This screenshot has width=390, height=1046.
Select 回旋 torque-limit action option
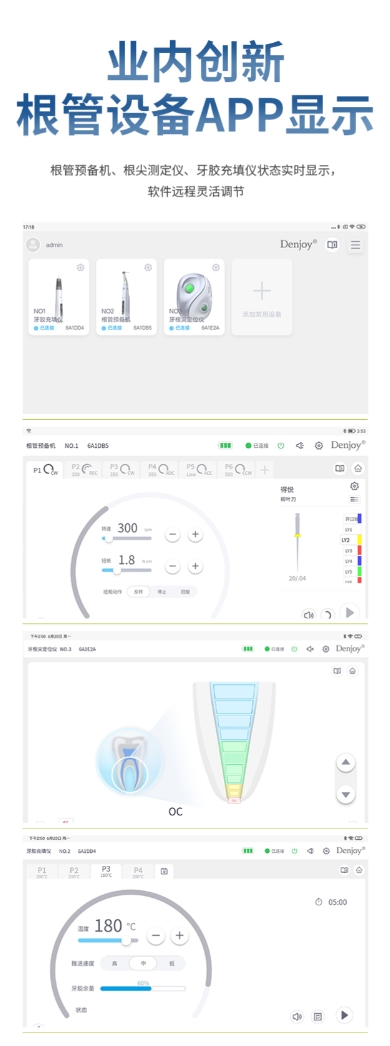point(185,592)
